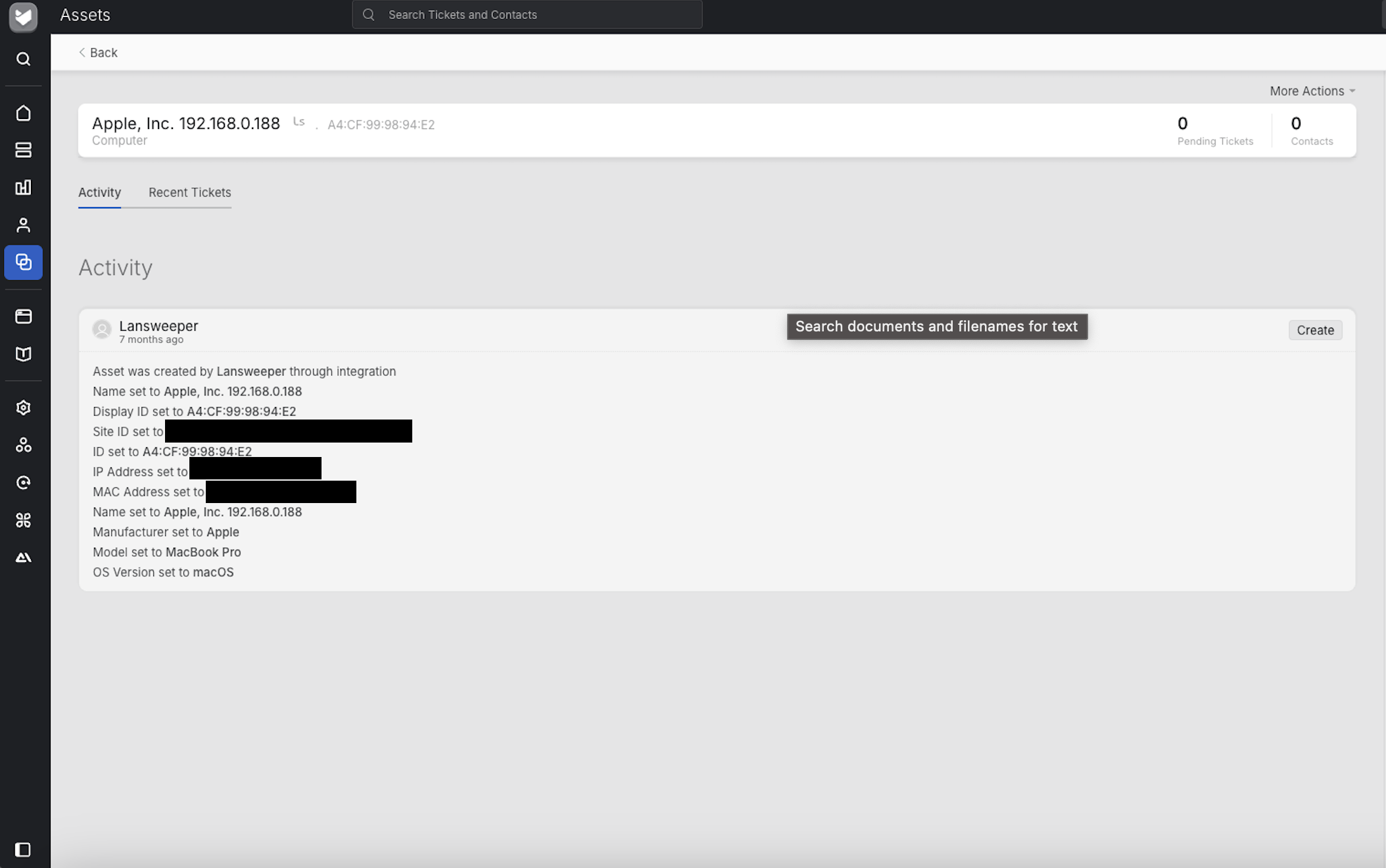The width and height of the screenshot is (1386, 868).
Task: Click the 0 Pending Tickets counter
Action: pos(1215,130)
